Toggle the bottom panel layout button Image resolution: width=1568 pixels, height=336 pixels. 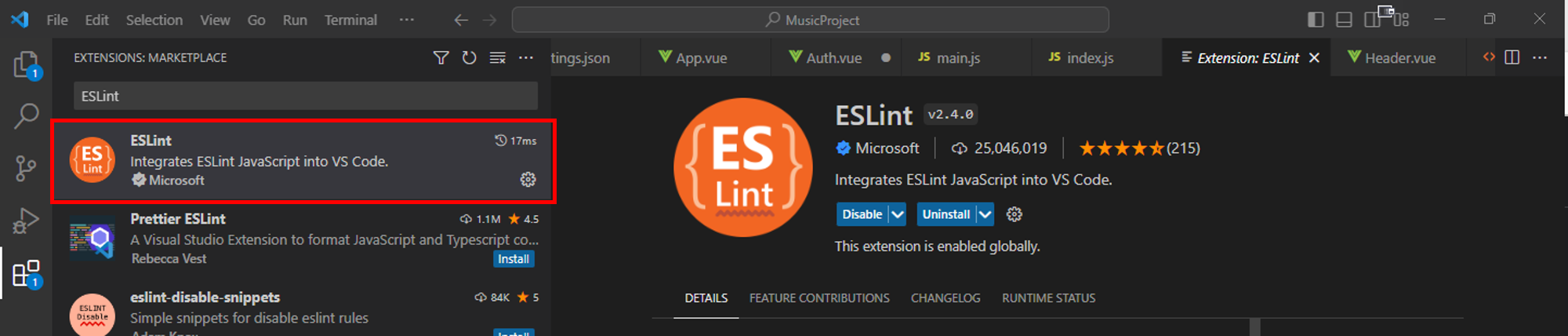coord(1344,20)
